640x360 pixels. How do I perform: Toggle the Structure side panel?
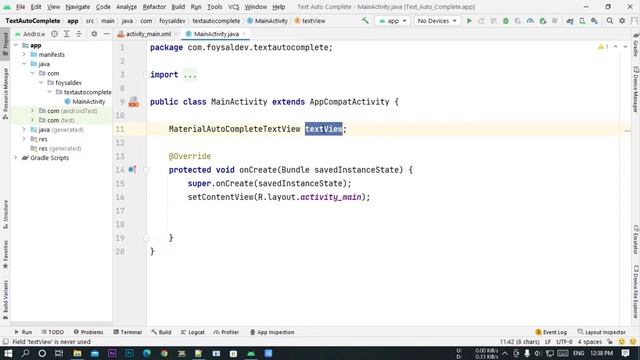[5, 214]
